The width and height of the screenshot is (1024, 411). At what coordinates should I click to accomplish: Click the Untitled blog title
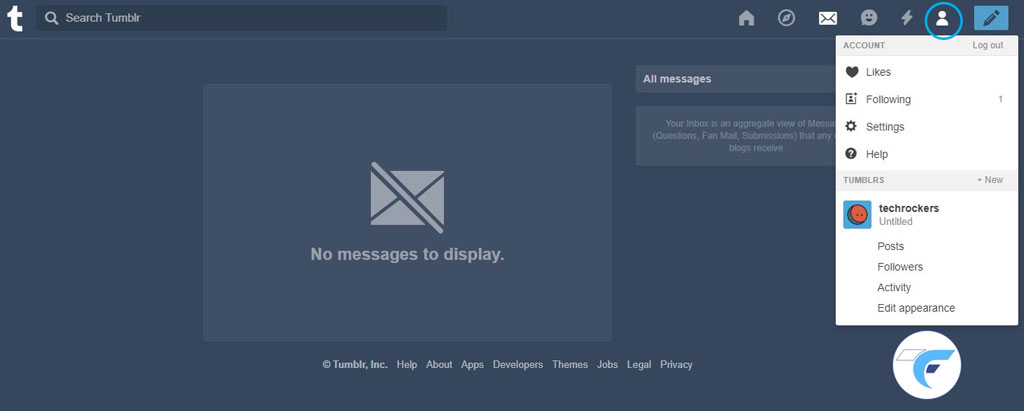tap(895, 222)
